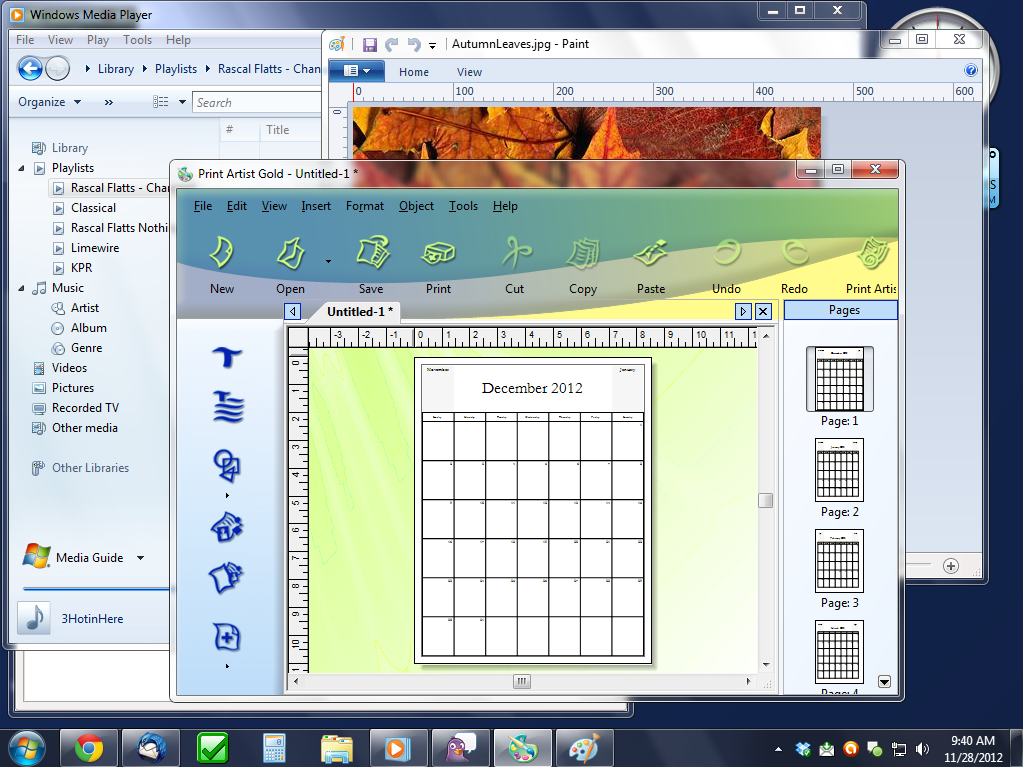Select the wavy headline text tool
1023x767 pixels.
pos(228,407)
